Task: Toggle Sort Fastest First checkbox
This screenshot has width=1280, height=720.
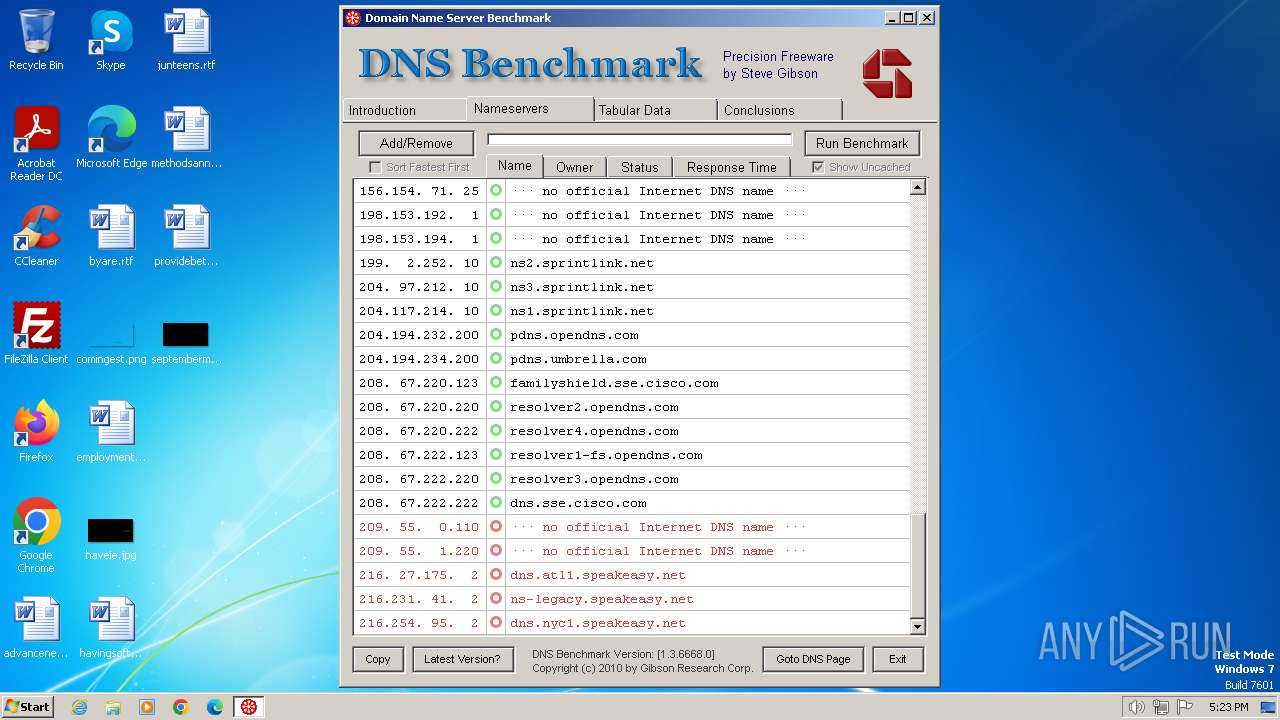Action: point(375,167)
